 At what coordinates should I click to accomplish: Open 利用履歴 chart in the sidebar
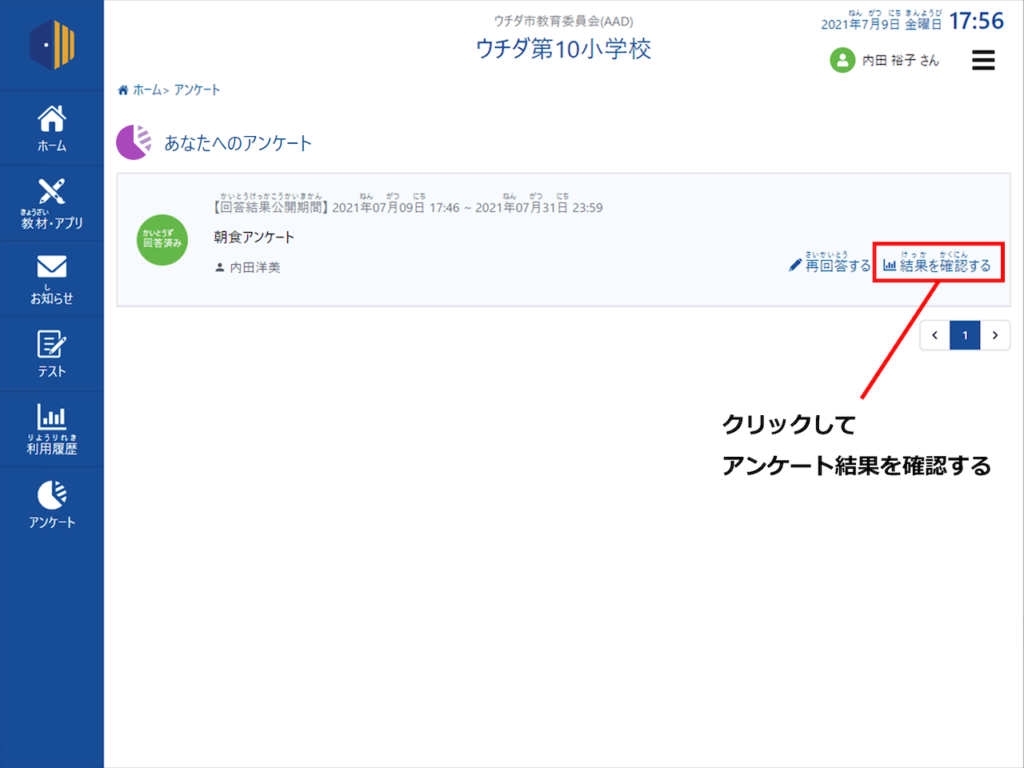51,429
